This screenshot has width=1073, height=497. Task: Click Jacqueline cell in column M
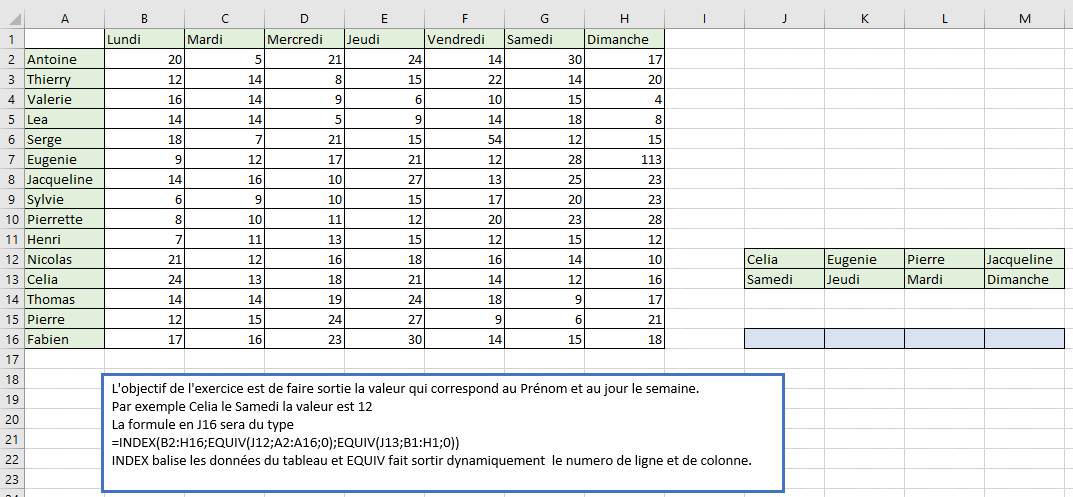(x=1024, y=259)
